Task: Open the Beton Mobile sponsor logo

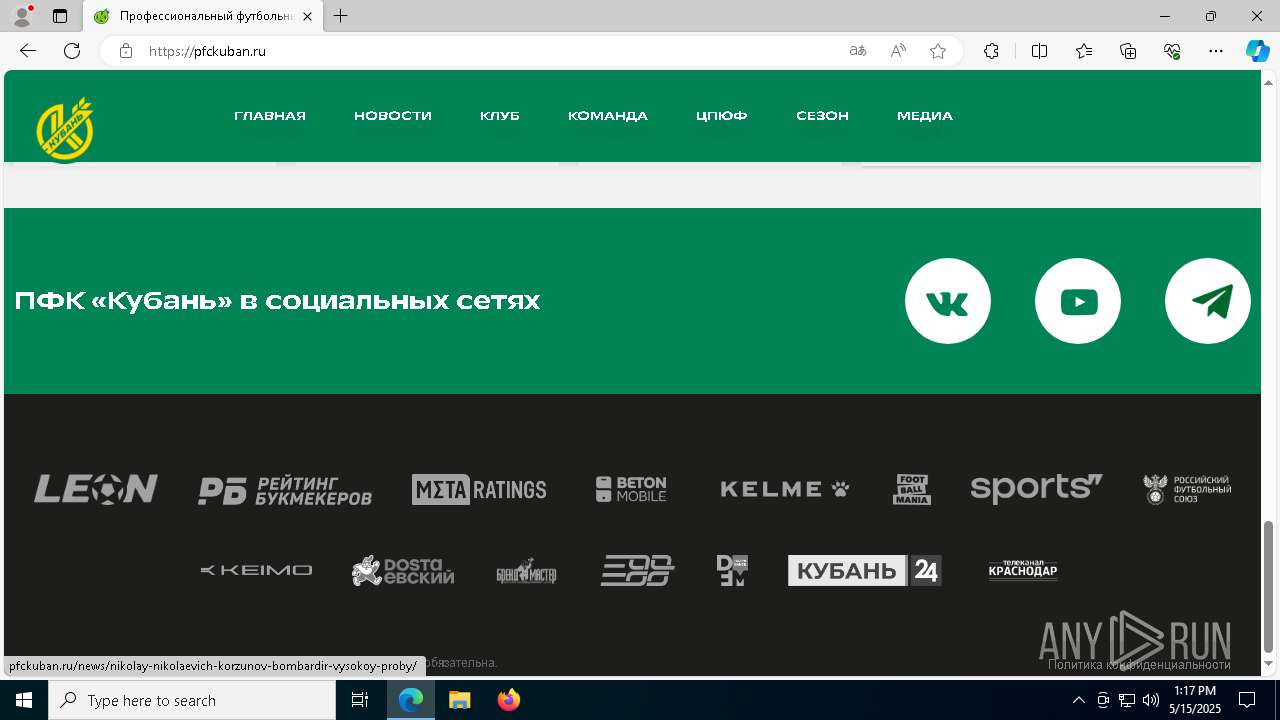Action: pyautogui.click(x=631, y=489)
